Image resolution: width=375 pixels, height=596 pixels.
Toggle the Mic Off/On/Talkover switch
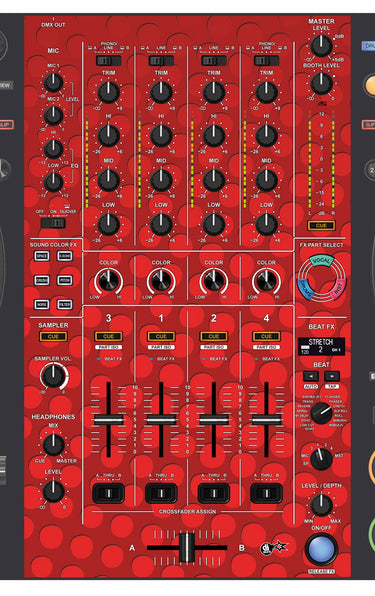coord(53,223)
